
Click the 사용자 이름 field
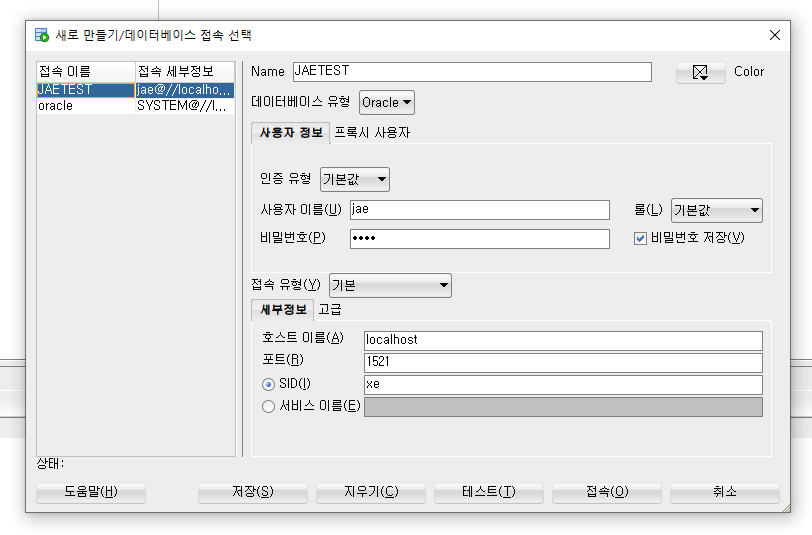point(480,210)
